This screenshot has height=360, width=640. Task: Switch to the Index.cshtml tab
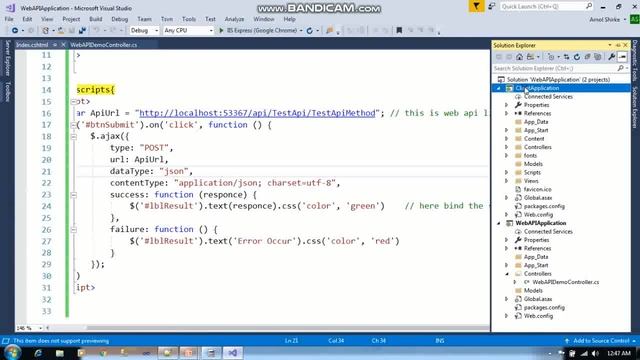click(32, 45)
